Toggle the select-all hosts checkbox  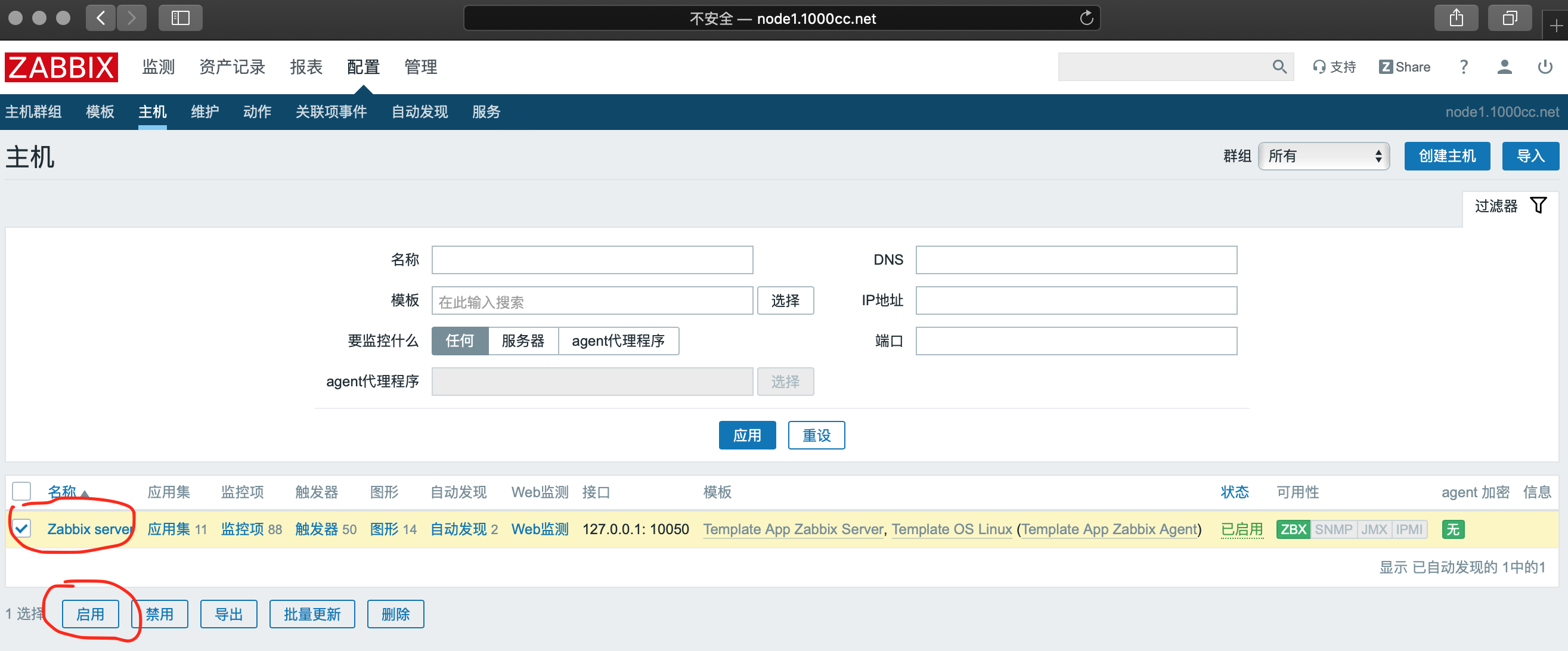point(22,491)
